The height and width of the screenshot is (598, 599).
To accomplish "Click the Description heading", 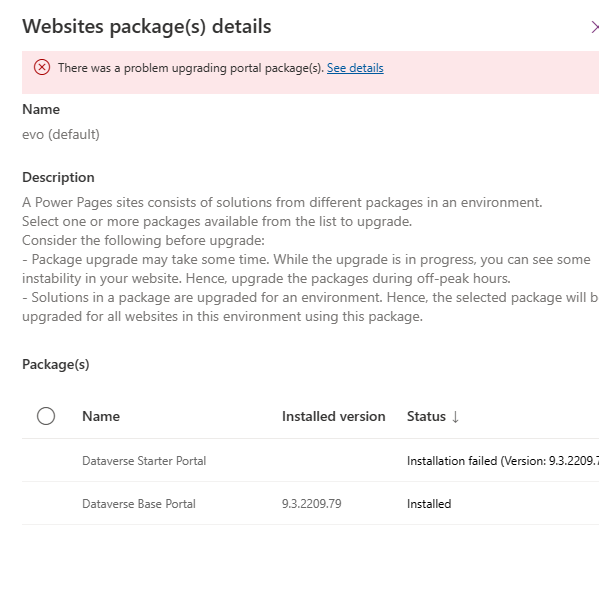I will (x=58, y=177).
